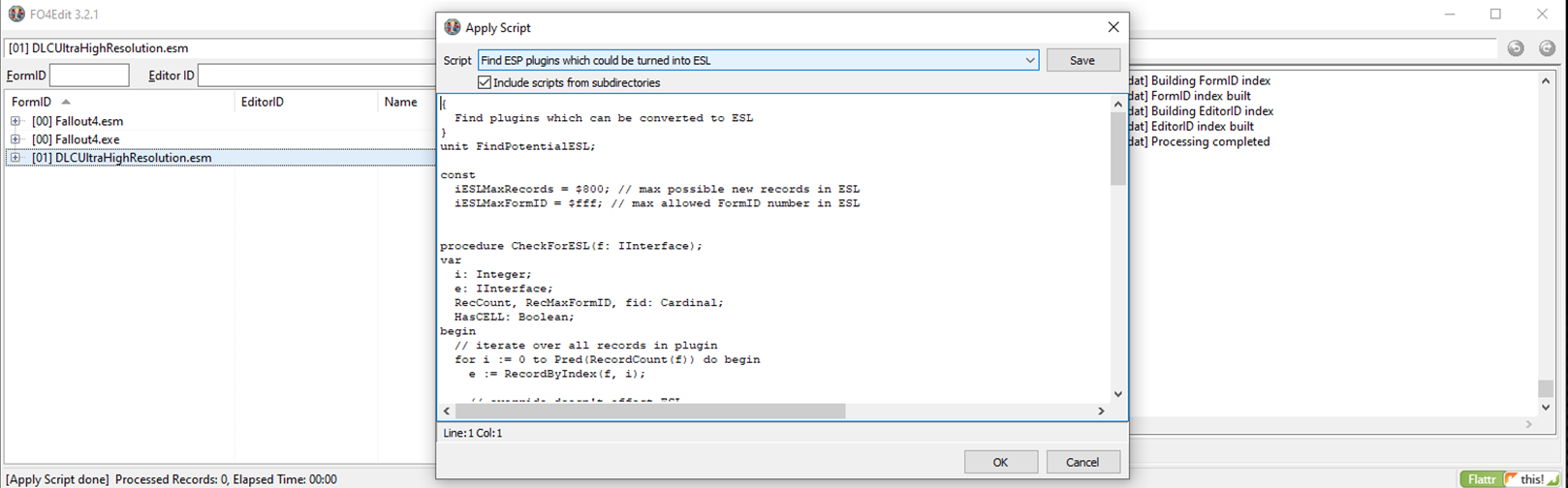The height and width of the screenshot is (488, 1568).
Task: Click the script editor vertical scrollbar thumb
Action: point(1117,150)
